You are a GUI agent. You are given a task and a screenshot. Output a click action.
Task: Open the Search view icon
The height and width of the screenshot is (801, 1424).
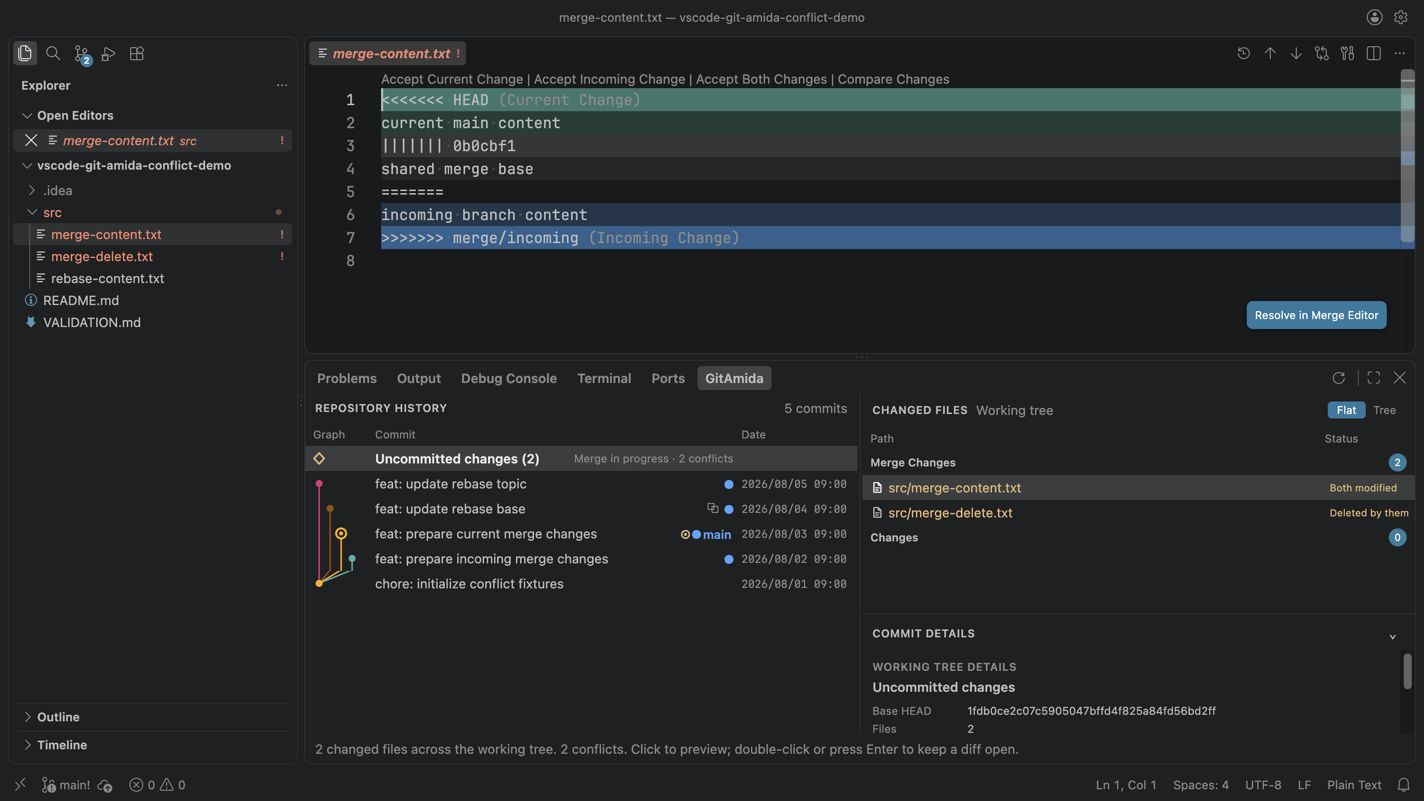click(53, 53)
